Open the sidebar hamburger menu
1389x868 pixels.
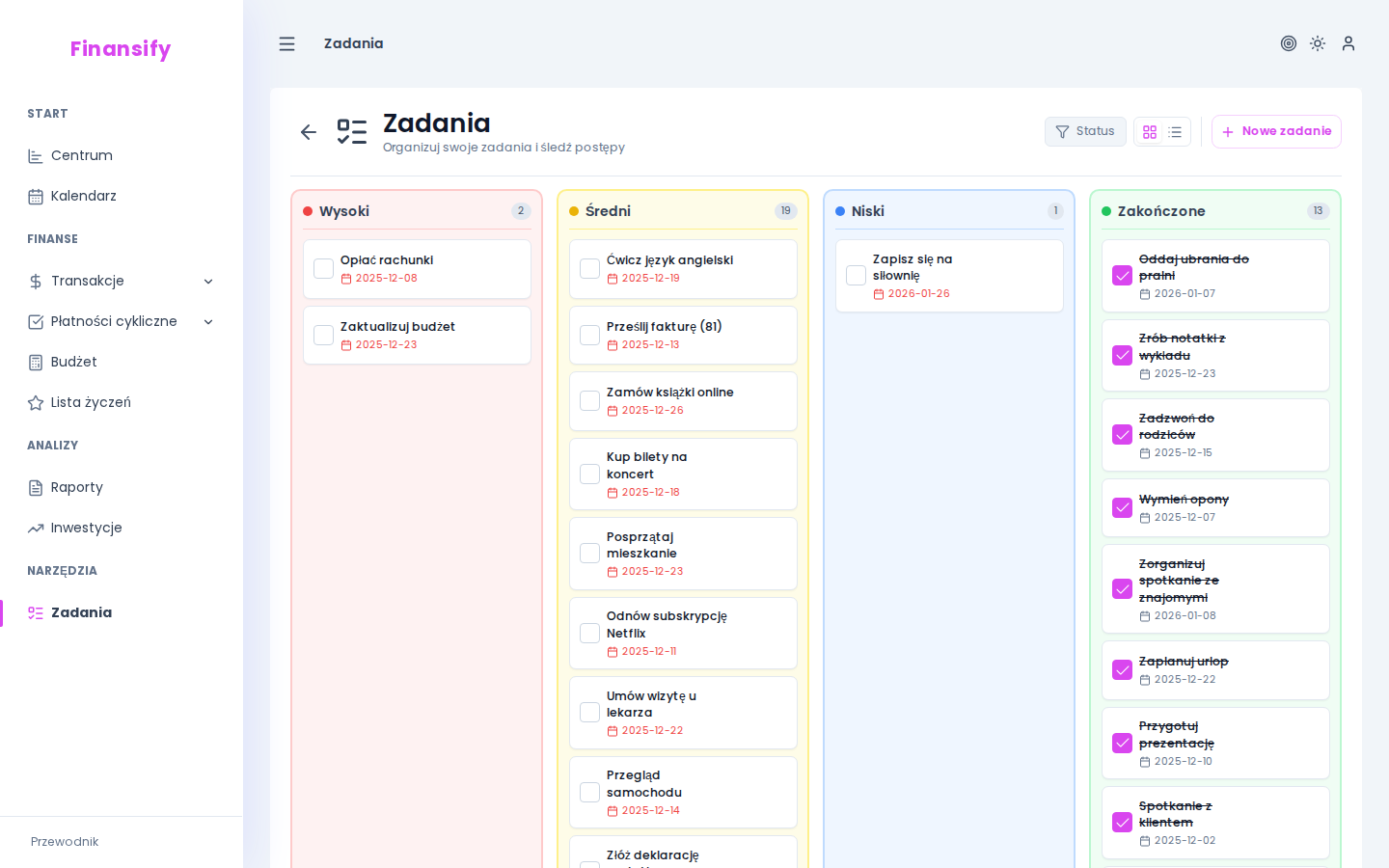286,43
